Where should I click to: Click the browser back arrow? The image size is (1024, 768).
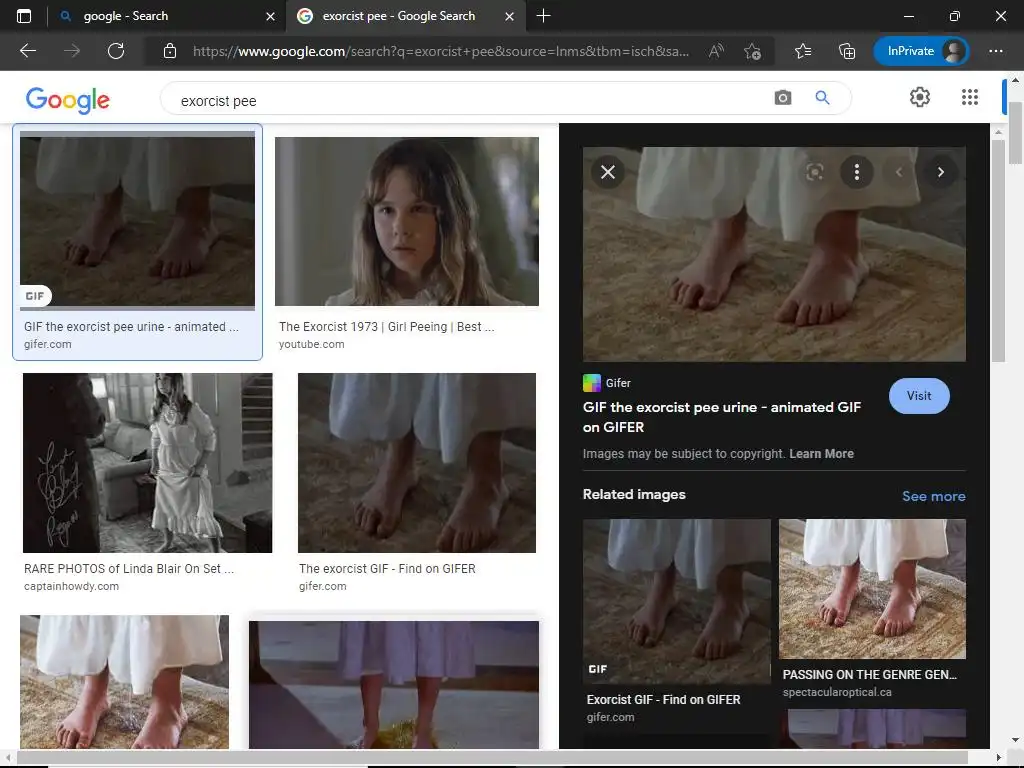27,51
